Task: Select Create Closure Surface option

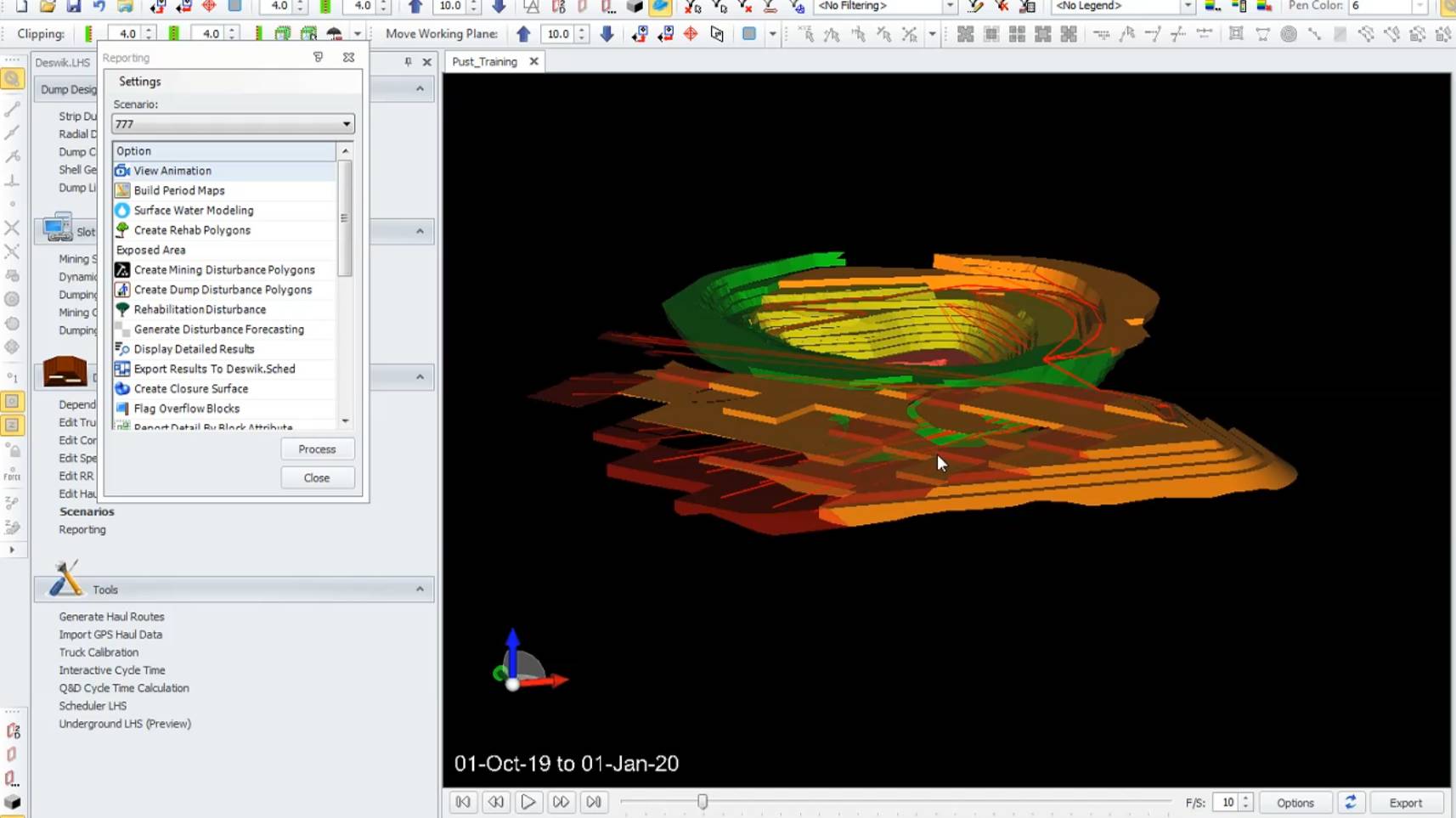Action: (x=191, y=389)
